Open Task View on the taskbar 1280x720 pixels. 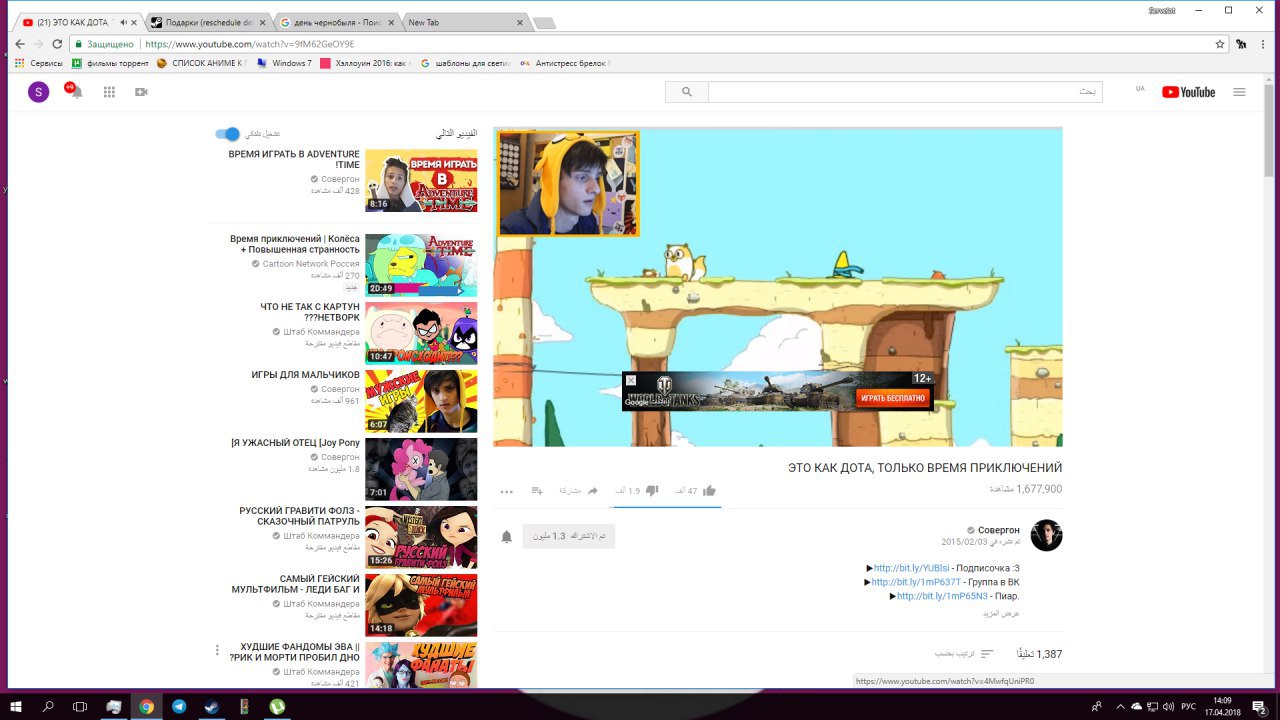pyautogui.click(x=81, y=706)
